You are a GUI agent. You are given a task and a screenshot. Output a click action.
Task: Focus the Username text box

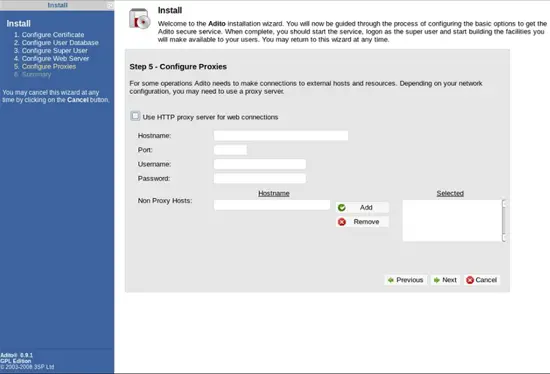260,164
